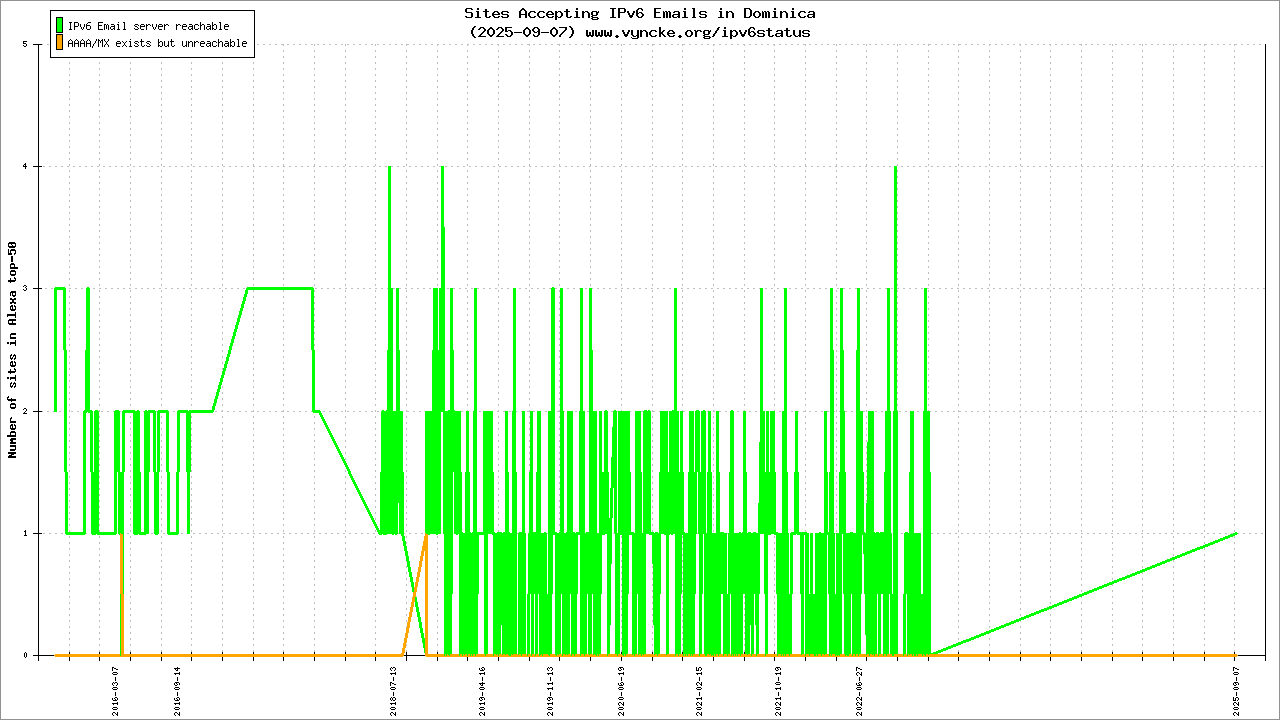Viewport: 1280px width, 720px height.
Task: Click the green legend swatch
Action: [60, 25]
